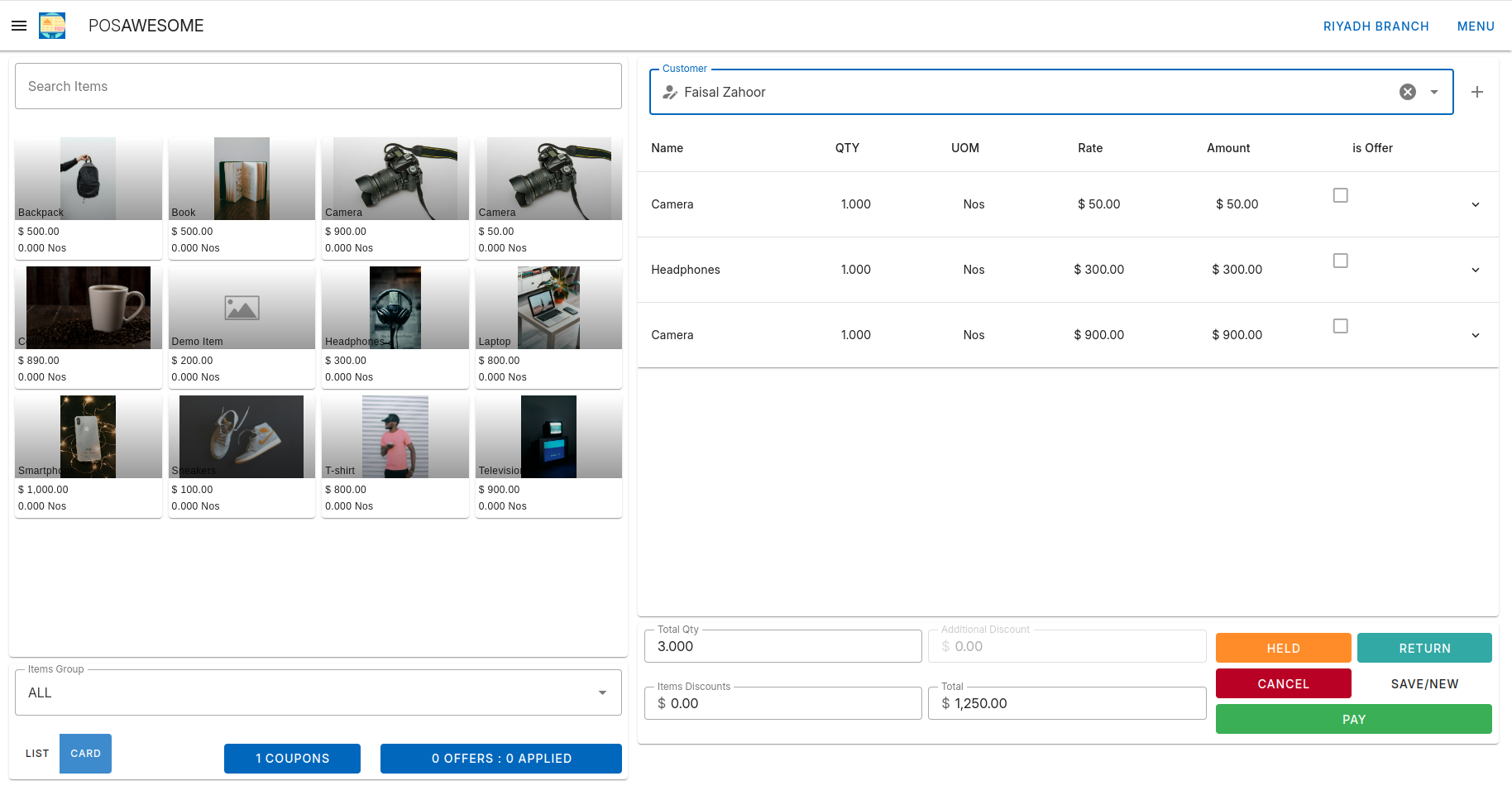Switch to LIST view
Screen dimensions: 1512x800
37,754
